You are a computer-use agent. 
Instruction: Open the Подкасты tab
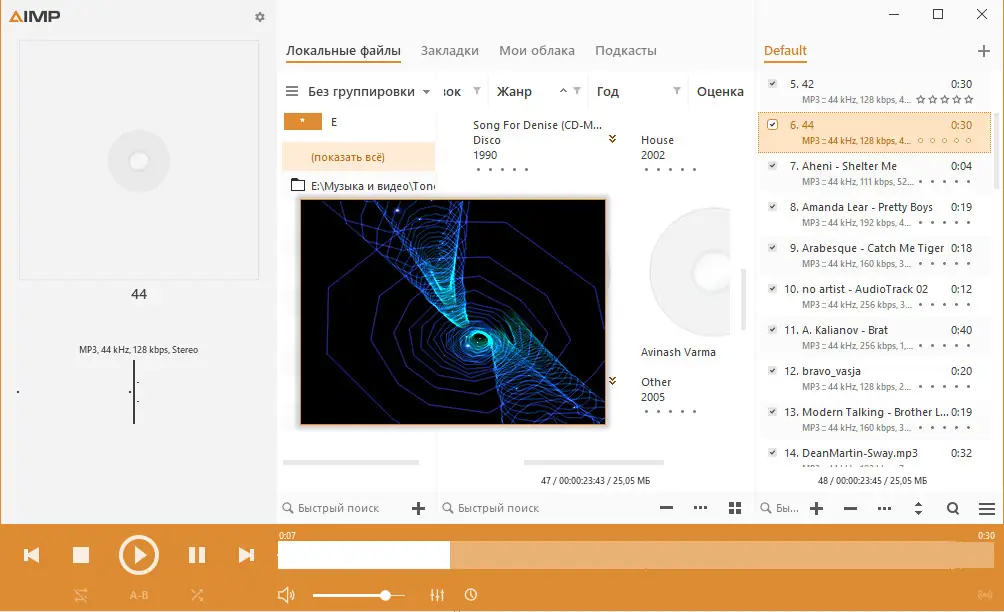pyautogui.click(x=625, y=50)
